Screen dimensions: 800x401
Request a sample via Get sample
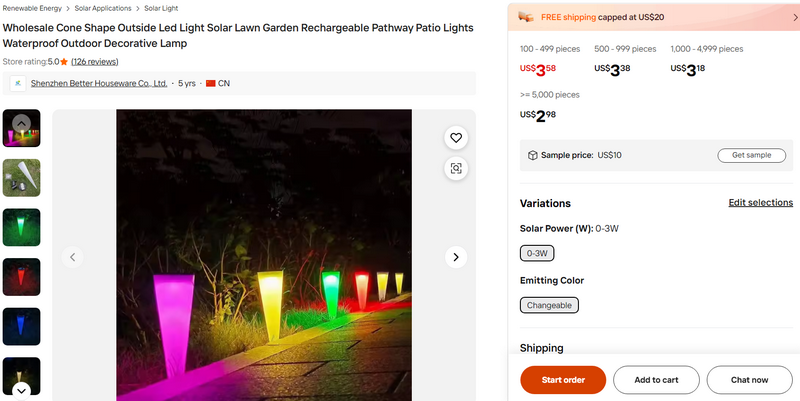click(x=751, y=155)
